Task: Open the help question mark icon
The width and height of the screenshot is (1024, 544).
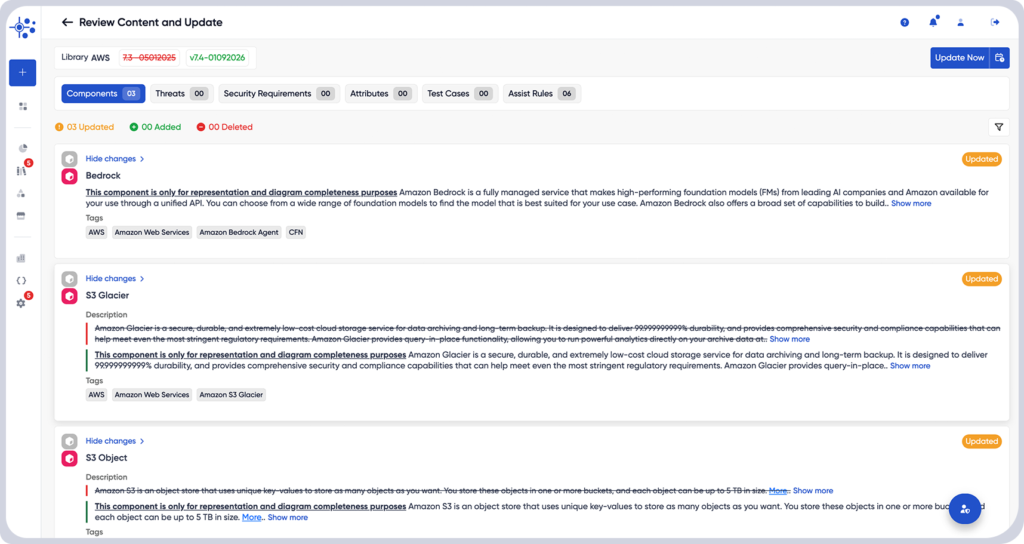Action: click(905, 22)
